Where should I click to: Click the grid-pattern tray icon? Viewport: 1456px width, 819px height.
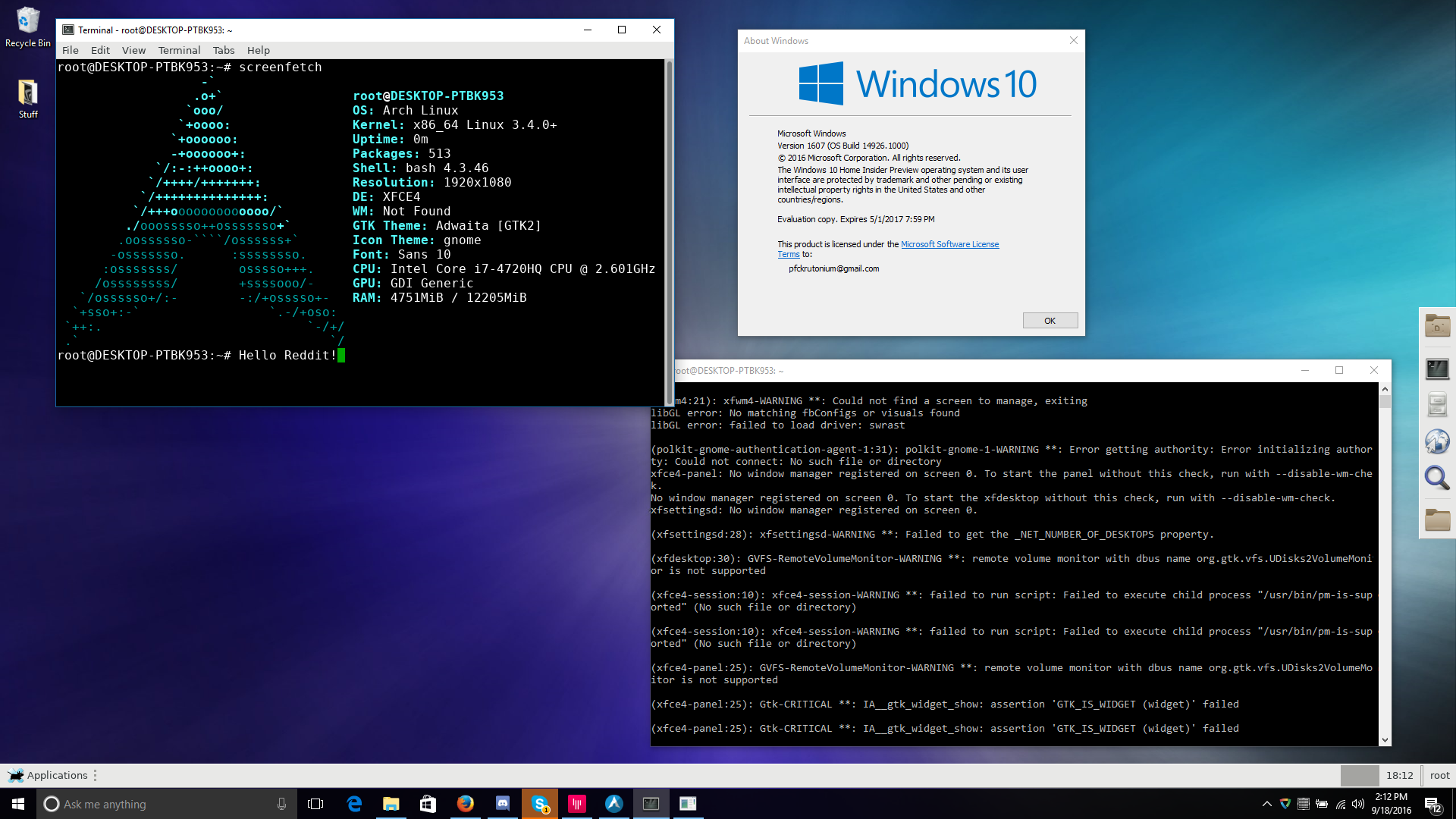pyautogui.click(x=1304, y=804)
